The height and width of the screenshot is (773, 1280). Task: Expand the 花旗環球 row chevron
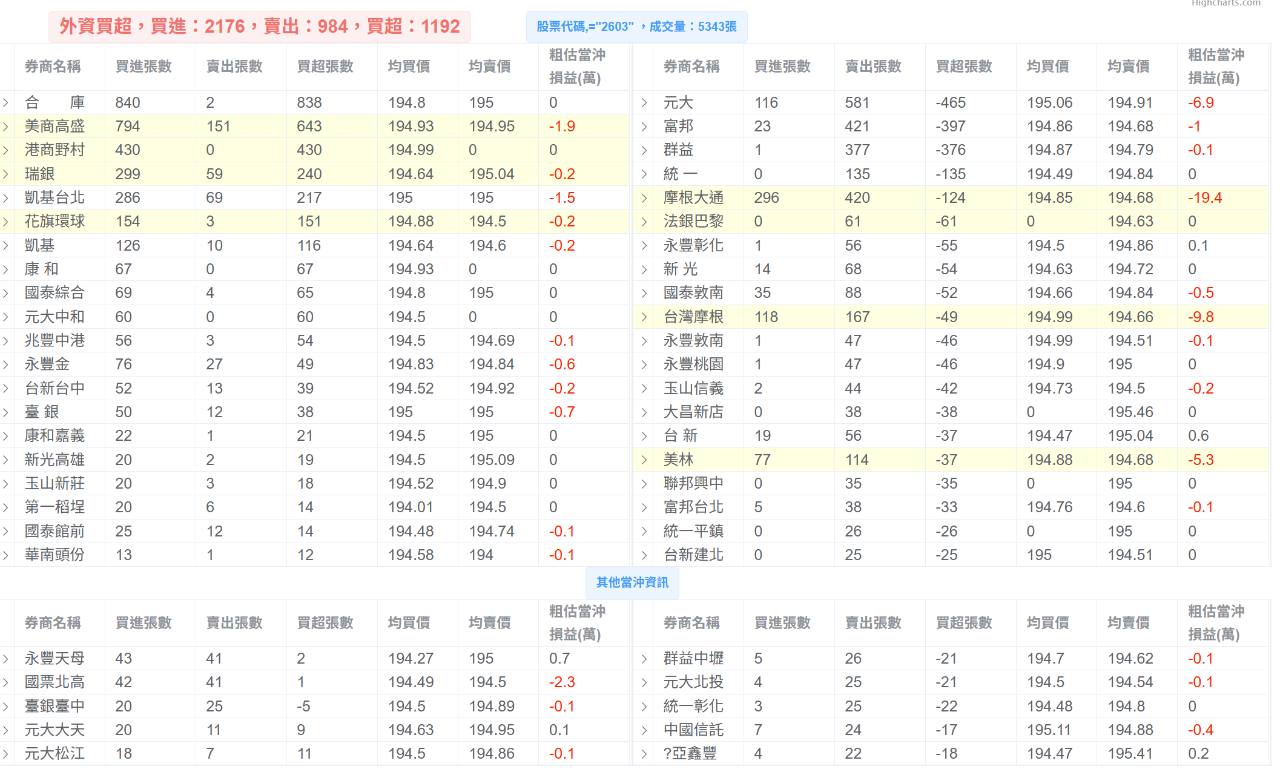coord(5,222)
